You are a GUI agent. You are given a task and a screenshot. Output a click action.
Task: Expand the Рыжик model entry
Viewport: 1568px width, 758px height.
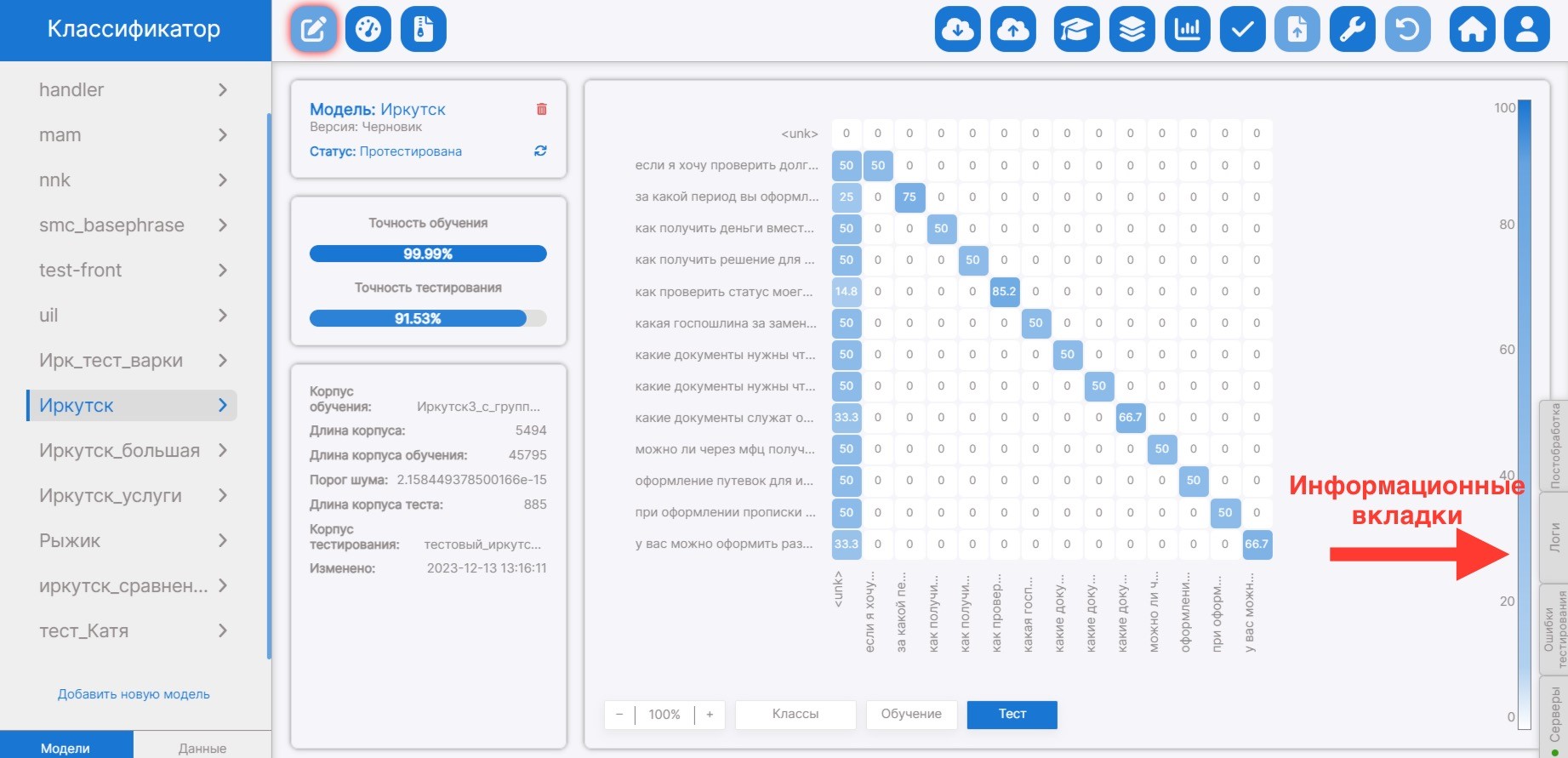222,541
